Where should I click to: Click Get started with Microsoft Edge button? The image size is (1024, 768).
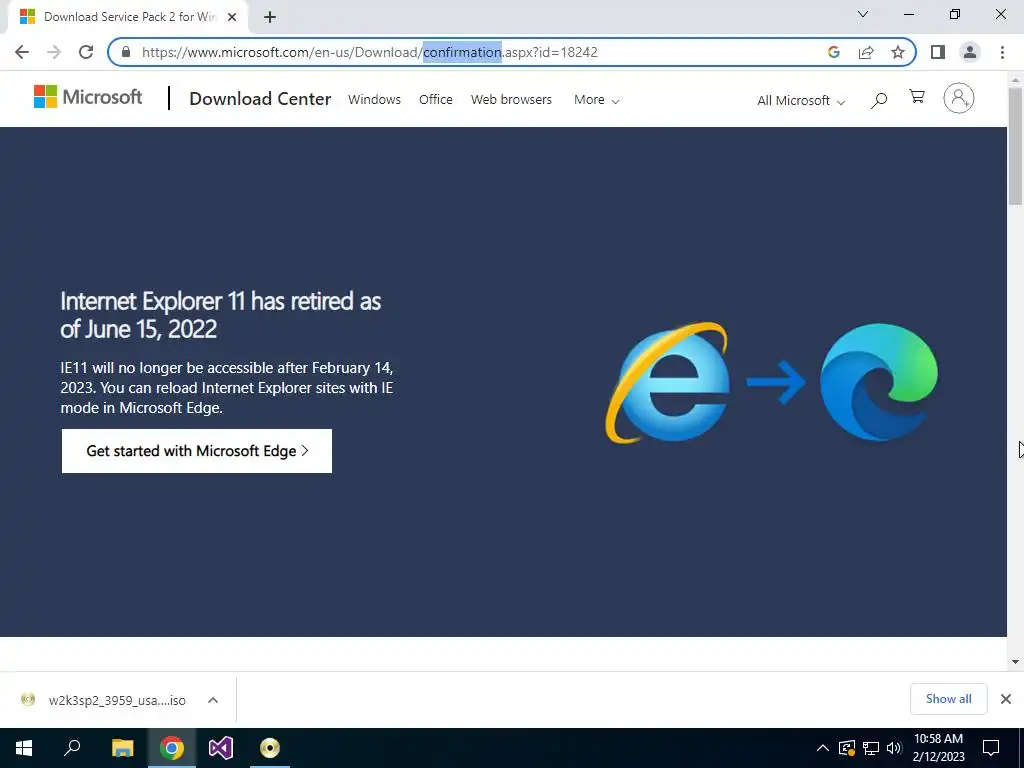click(197, 451)
